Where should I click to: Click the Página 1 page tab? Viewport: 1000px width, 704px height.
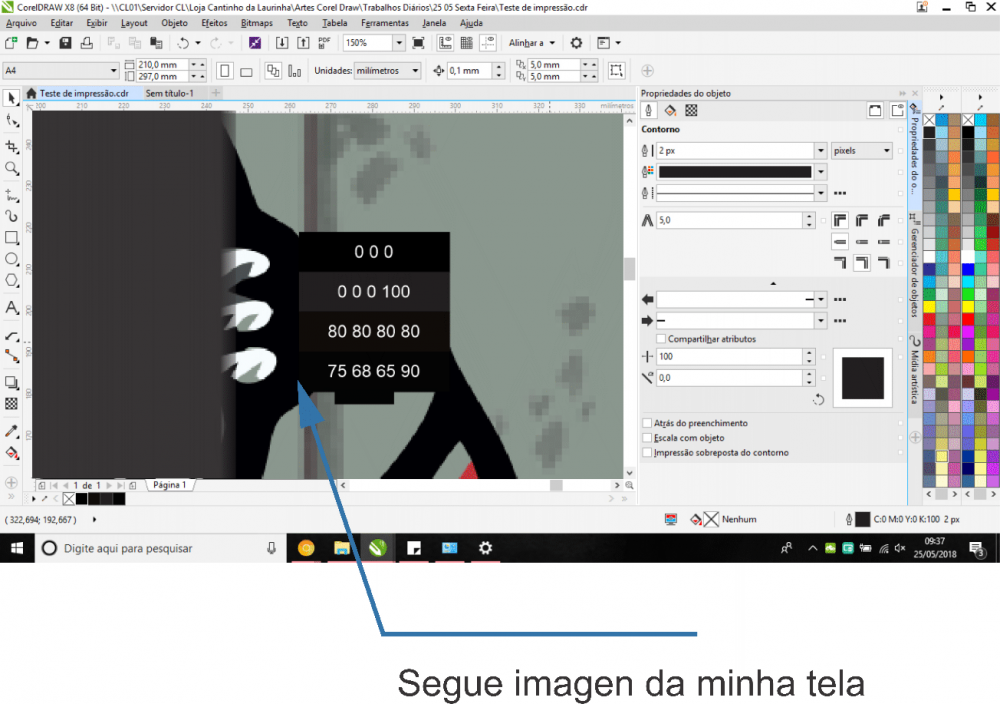click(x=169, y=485)
